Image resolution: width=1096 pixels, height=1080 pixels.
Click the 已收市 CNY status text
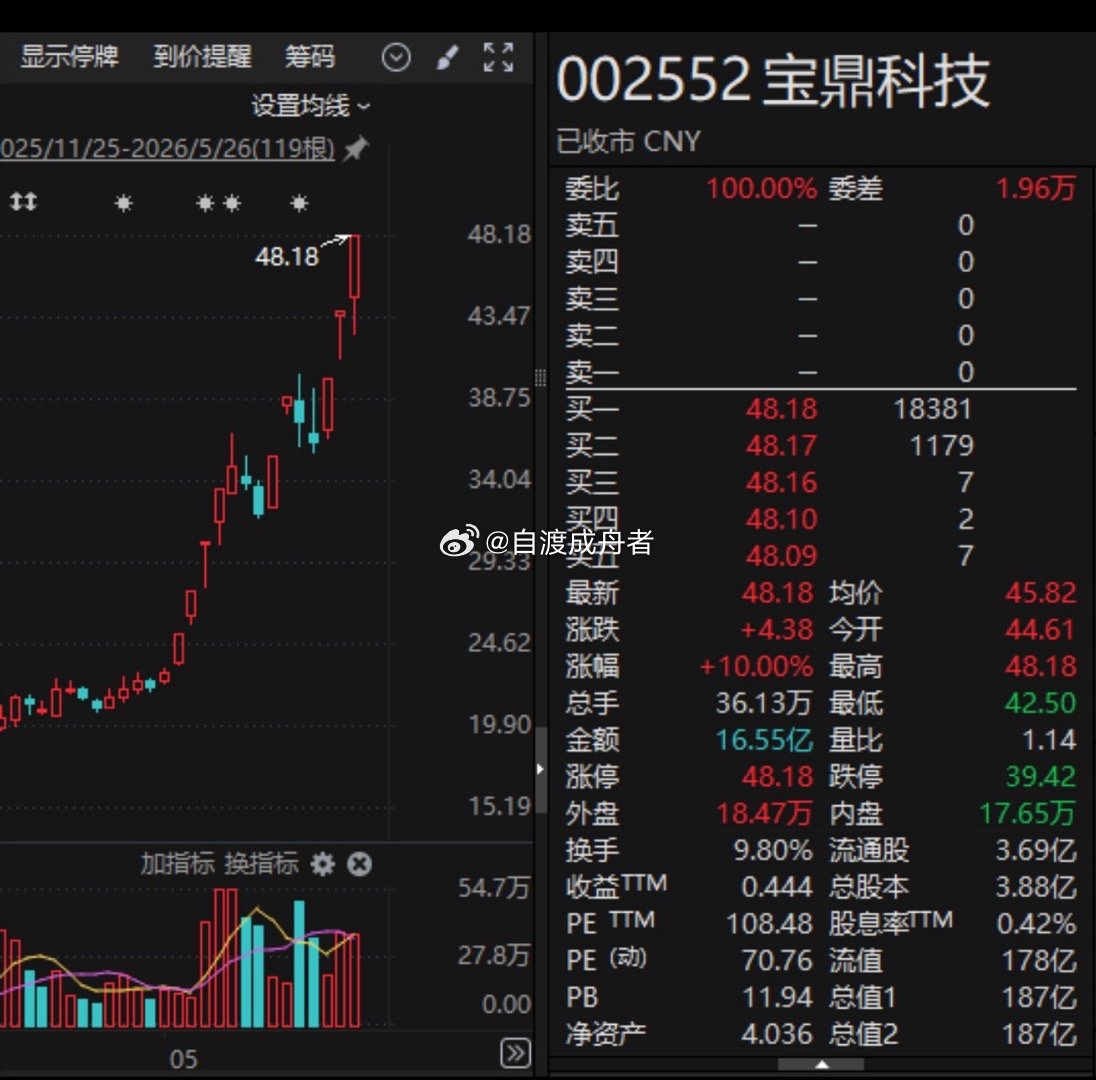coord(628,141)
